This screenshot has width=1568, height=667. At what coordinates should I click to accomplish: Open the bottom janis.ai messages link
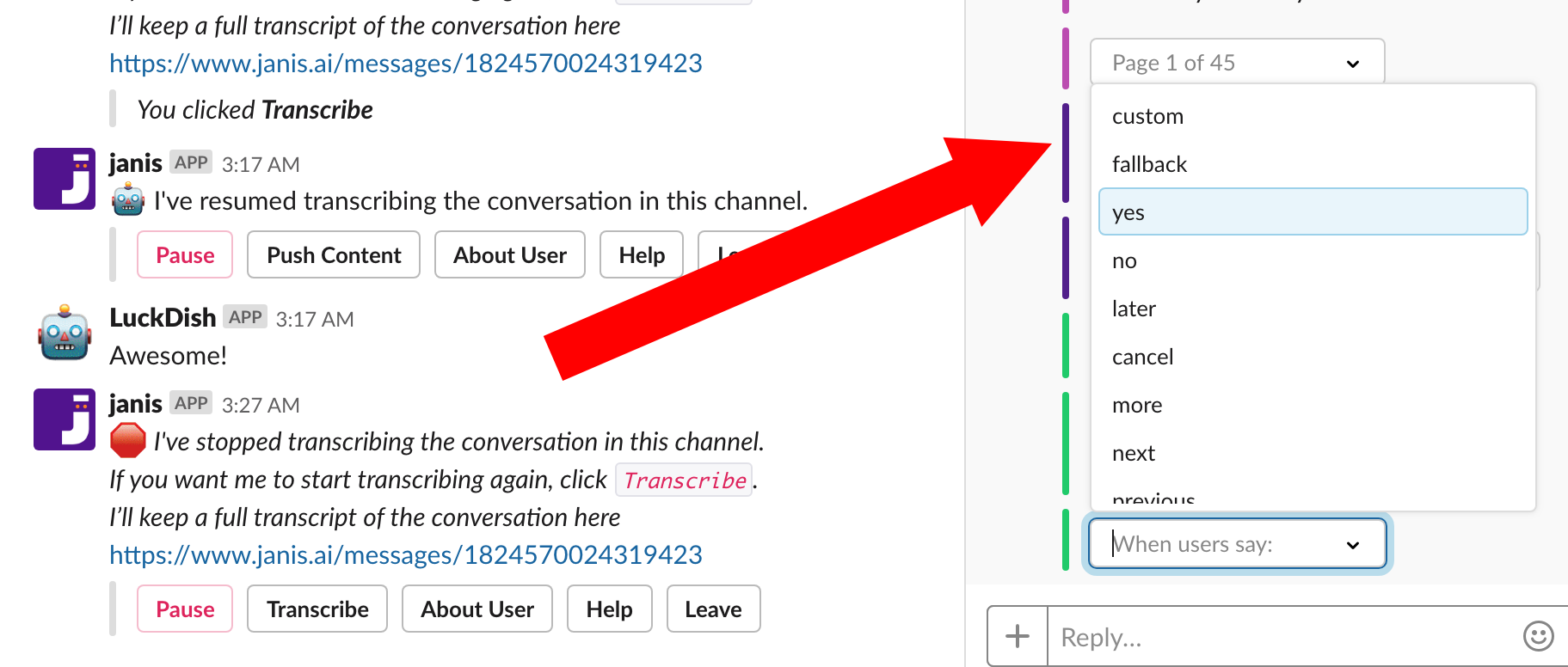(x=406, y=554)
